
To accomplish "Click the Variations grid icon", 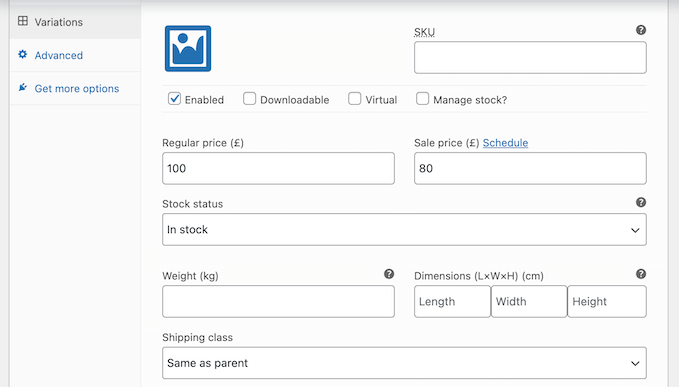I will pos(23,21).
